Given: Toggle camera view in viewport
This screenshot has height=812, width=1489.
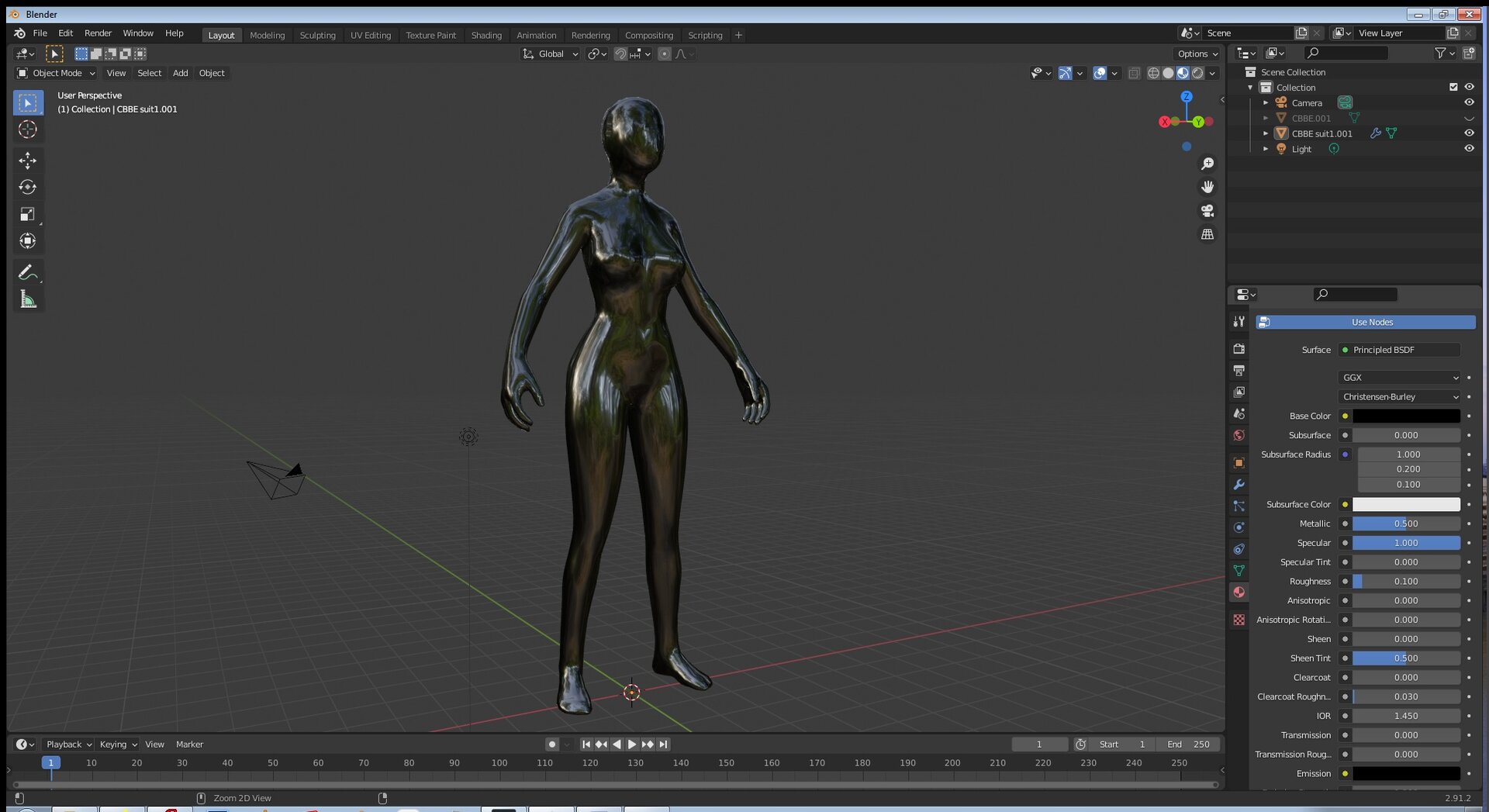Looking at the screenshot, I should (x=1207, y=211).
